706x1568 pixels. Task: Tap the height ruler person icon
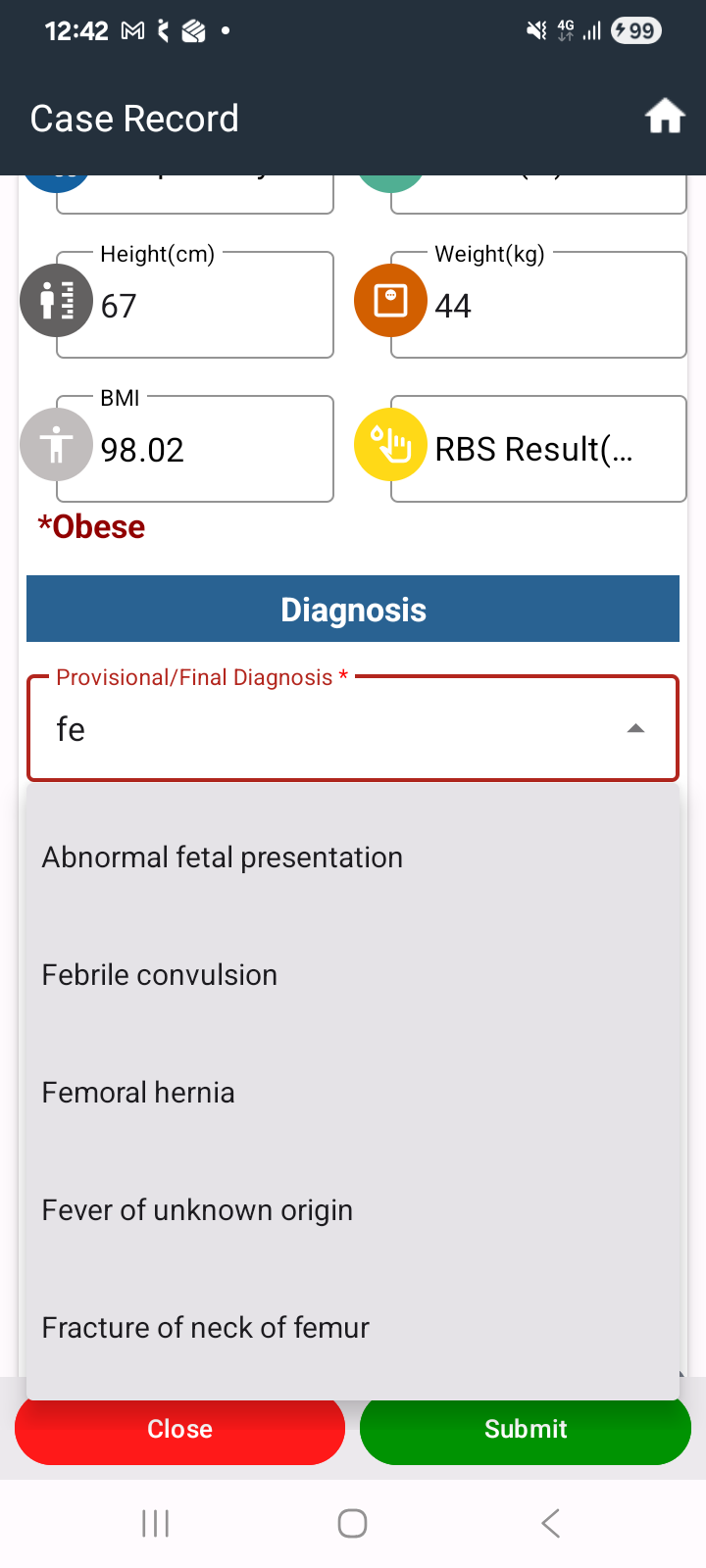tap(57, 301)
